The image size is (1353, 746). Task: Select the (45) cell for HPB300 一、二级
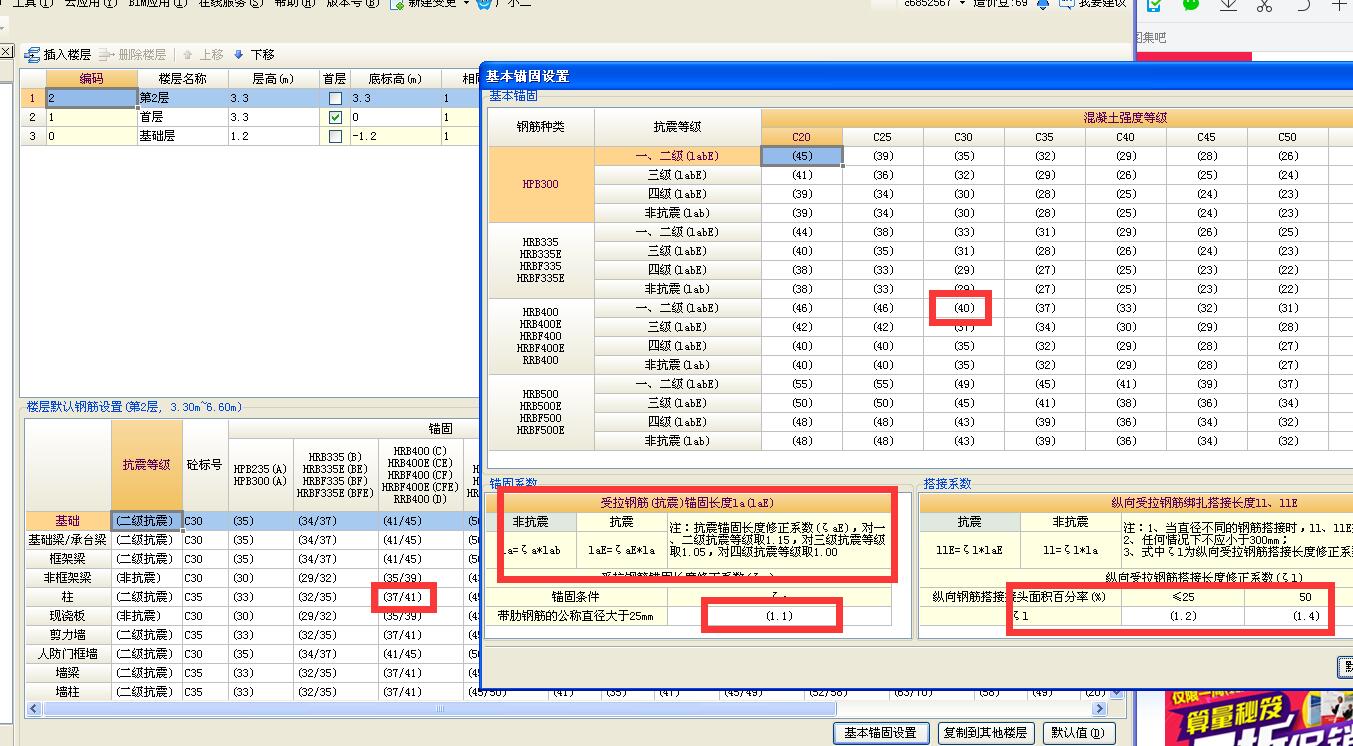click(801, 156)
